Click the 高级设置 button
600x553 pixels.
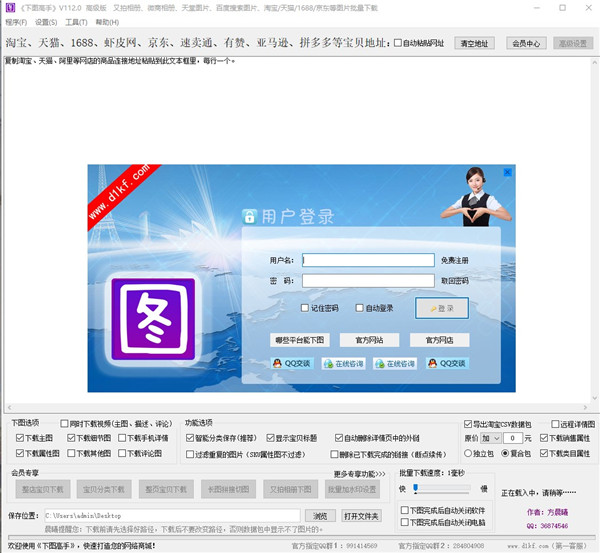coord(573,43)
